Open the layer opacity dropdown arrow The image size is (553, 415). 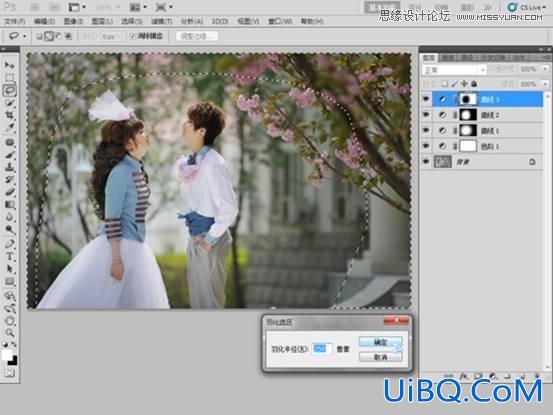coord(545,69)
